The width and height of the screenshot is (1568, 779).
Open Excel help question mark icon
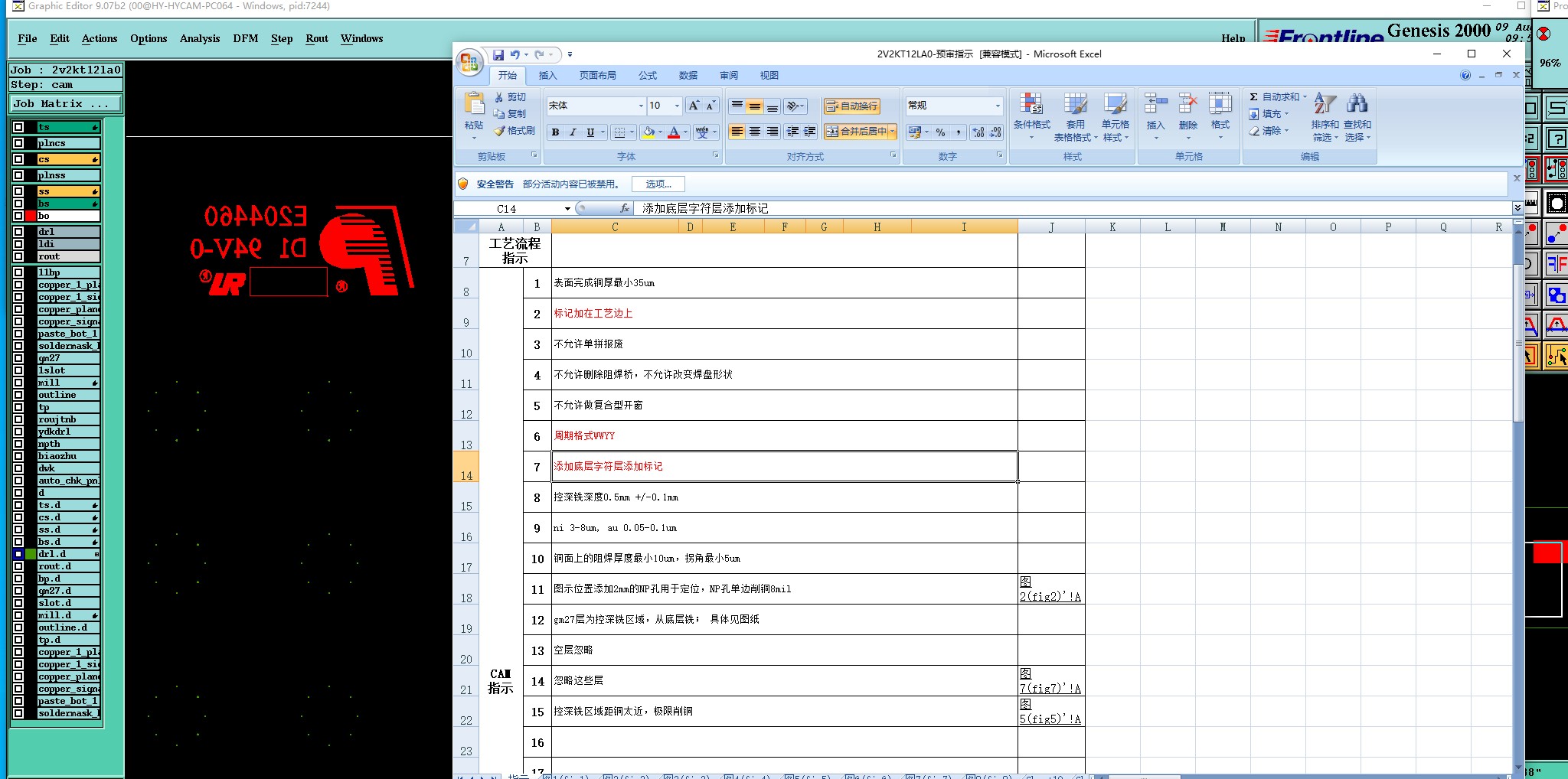click(1465, 75)
